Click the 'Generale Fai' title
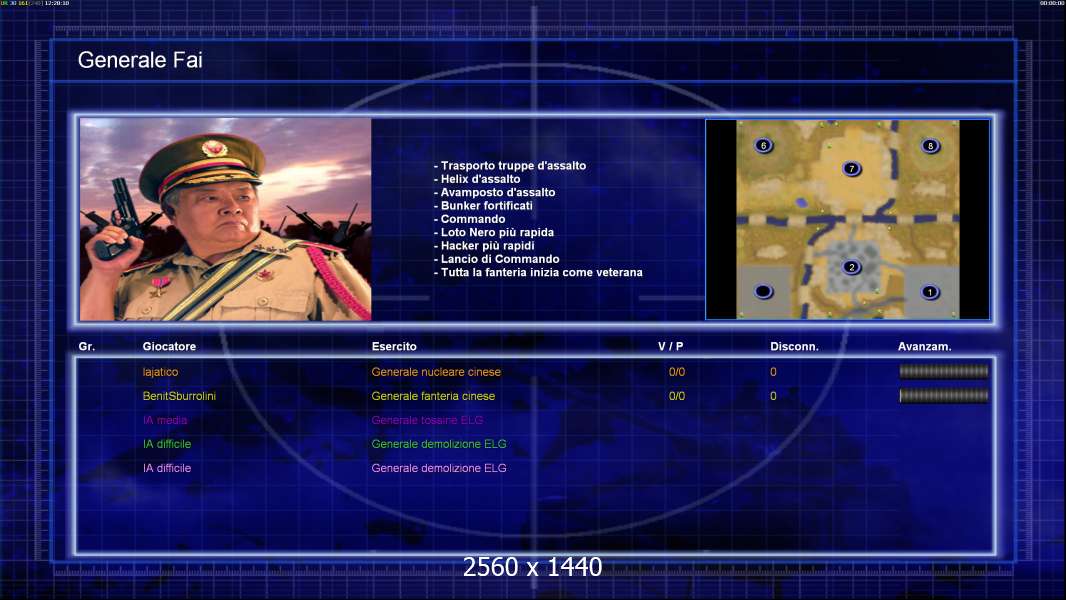This screenshot has width=1066, height=600. coord(140,60)
